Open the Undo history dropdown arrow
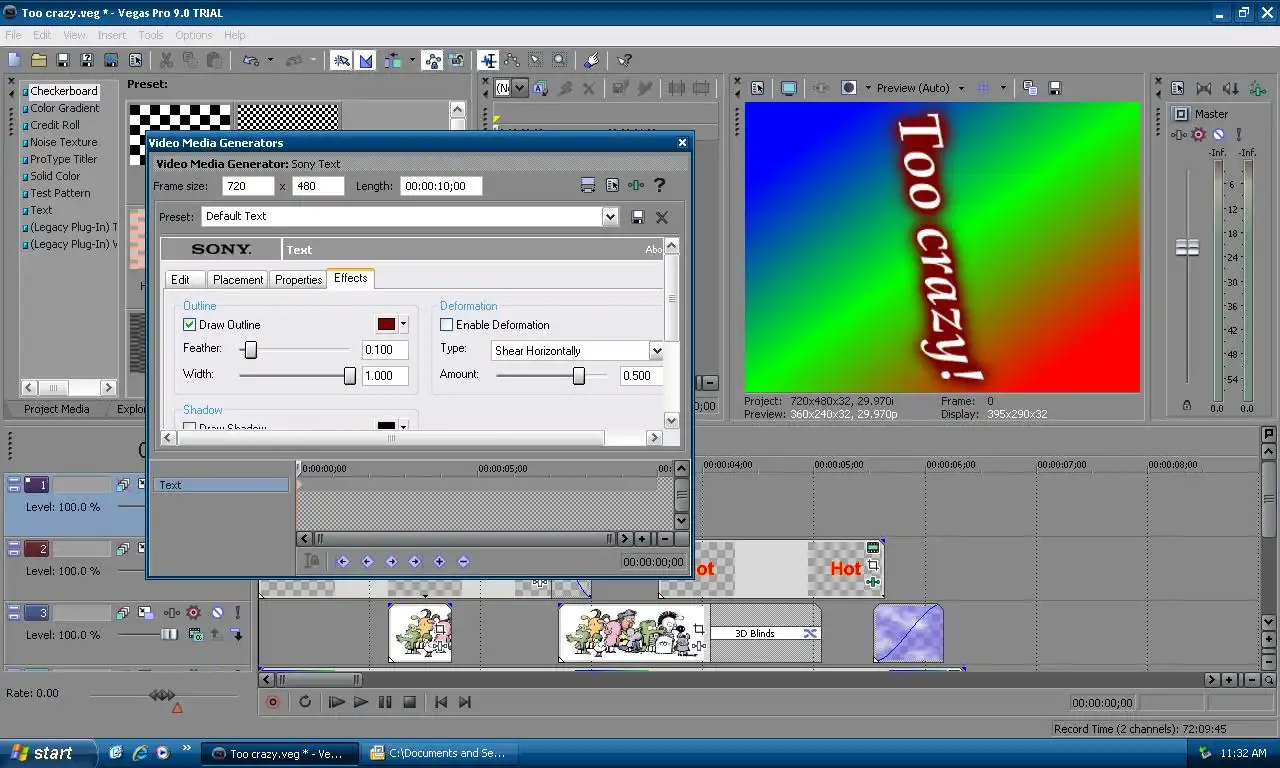 [270, 60]
